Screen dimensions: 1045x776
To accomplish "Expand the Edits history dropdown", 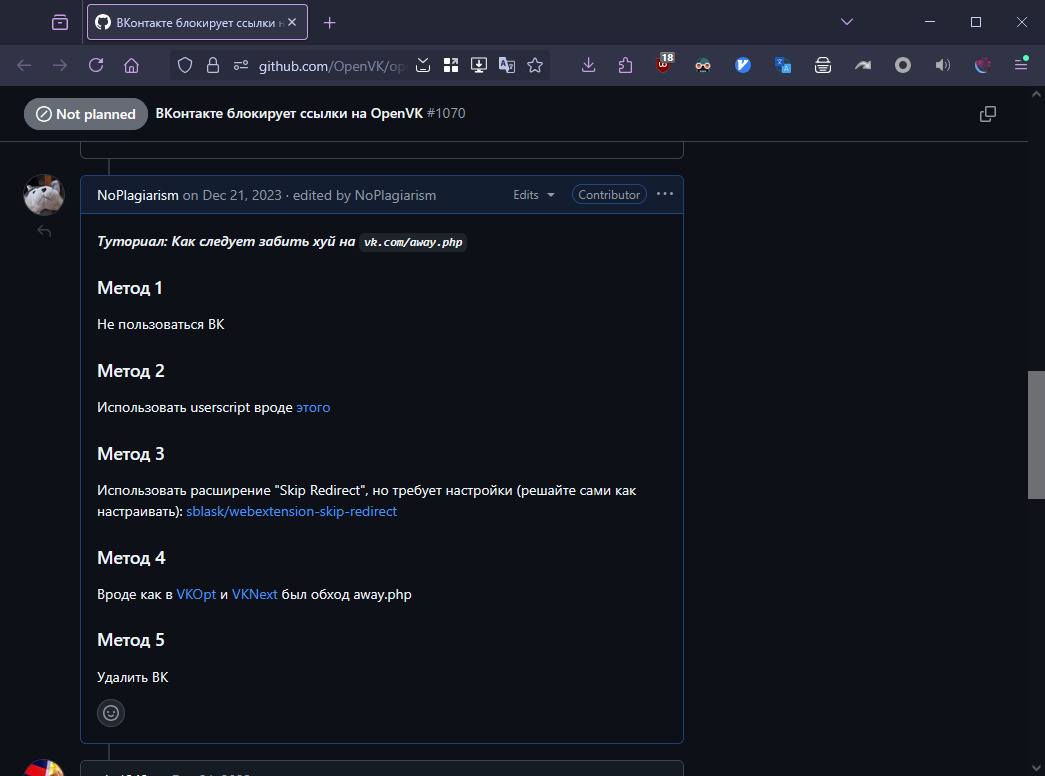I will 534,195.
